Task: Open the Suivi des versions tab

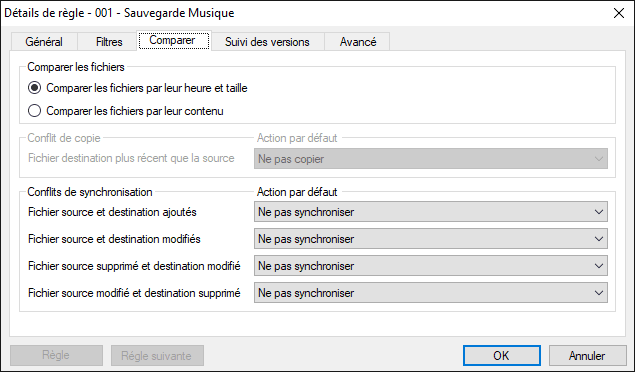Action: [x=267, y=42]
